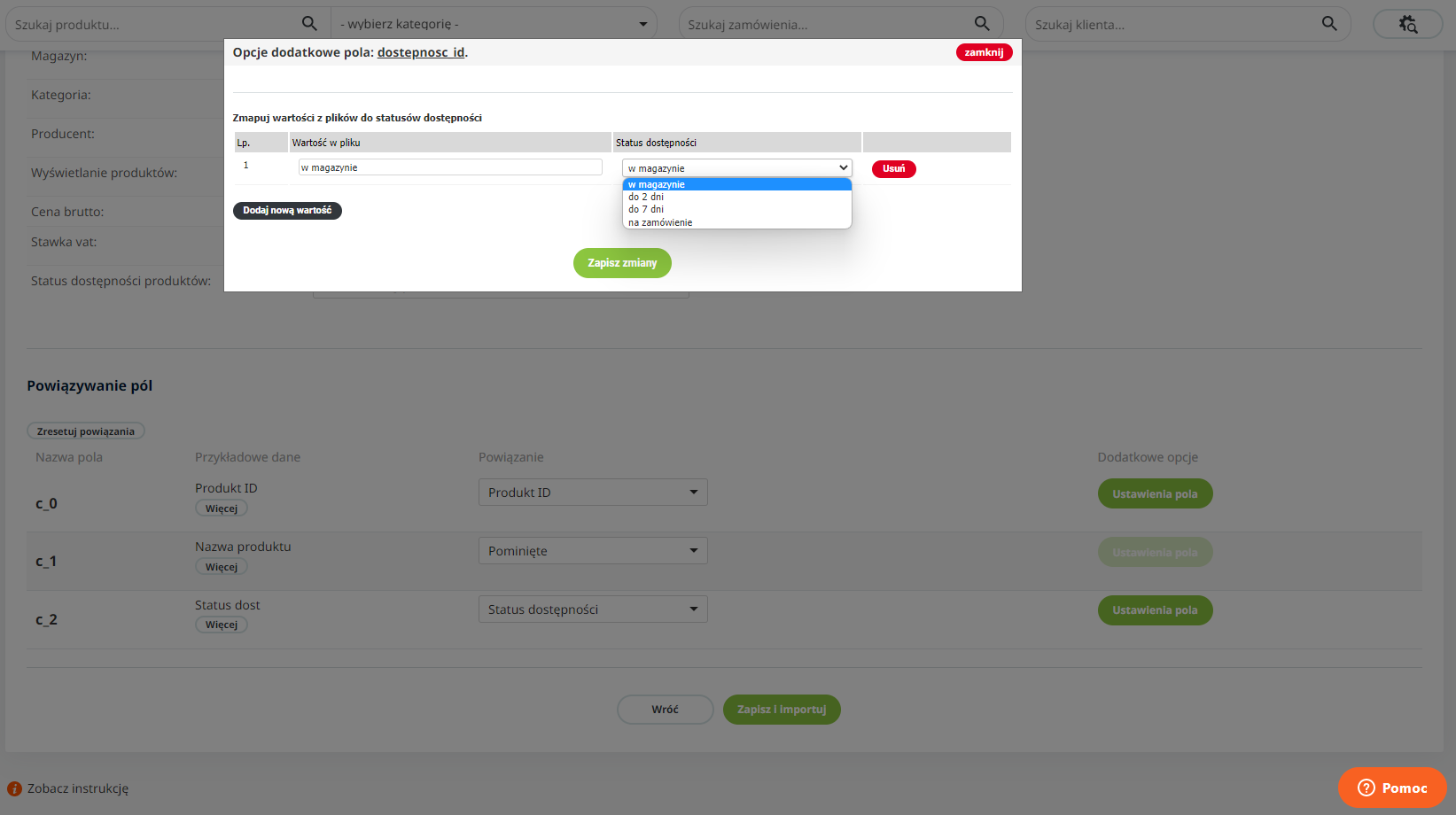Click the customer search magnifier icon
This screenshot has width=1456, height=815.
[1329, 24]
